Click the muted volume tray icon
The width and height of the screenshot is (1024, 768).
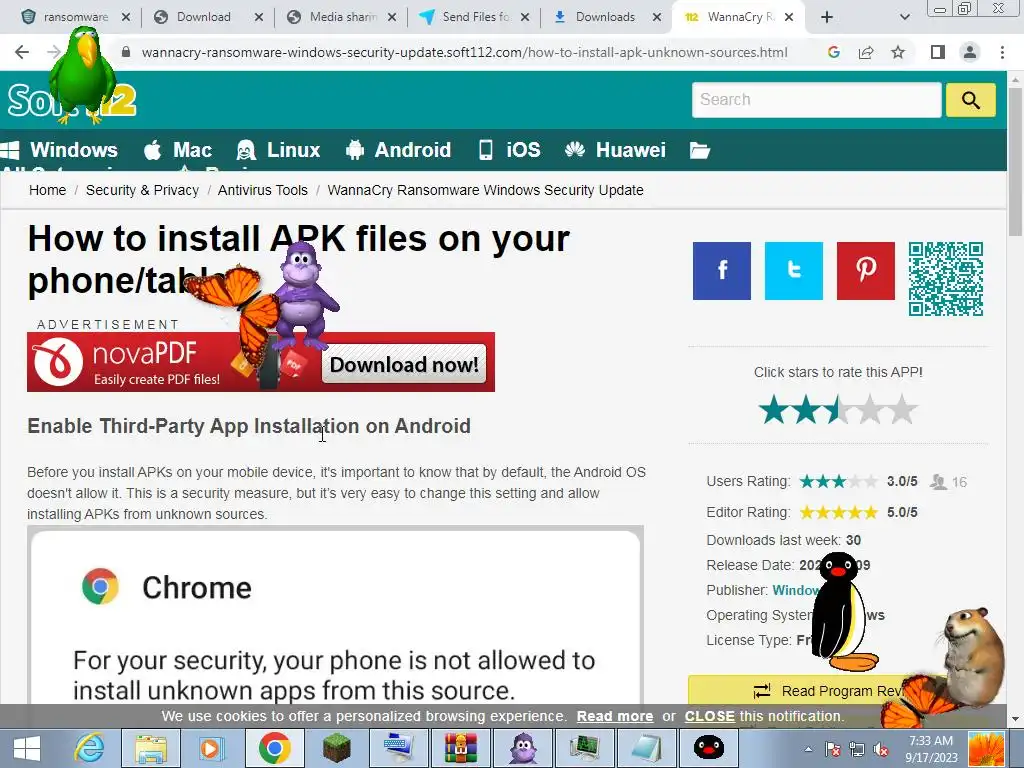pyautogui.click(x=882, y=750)
